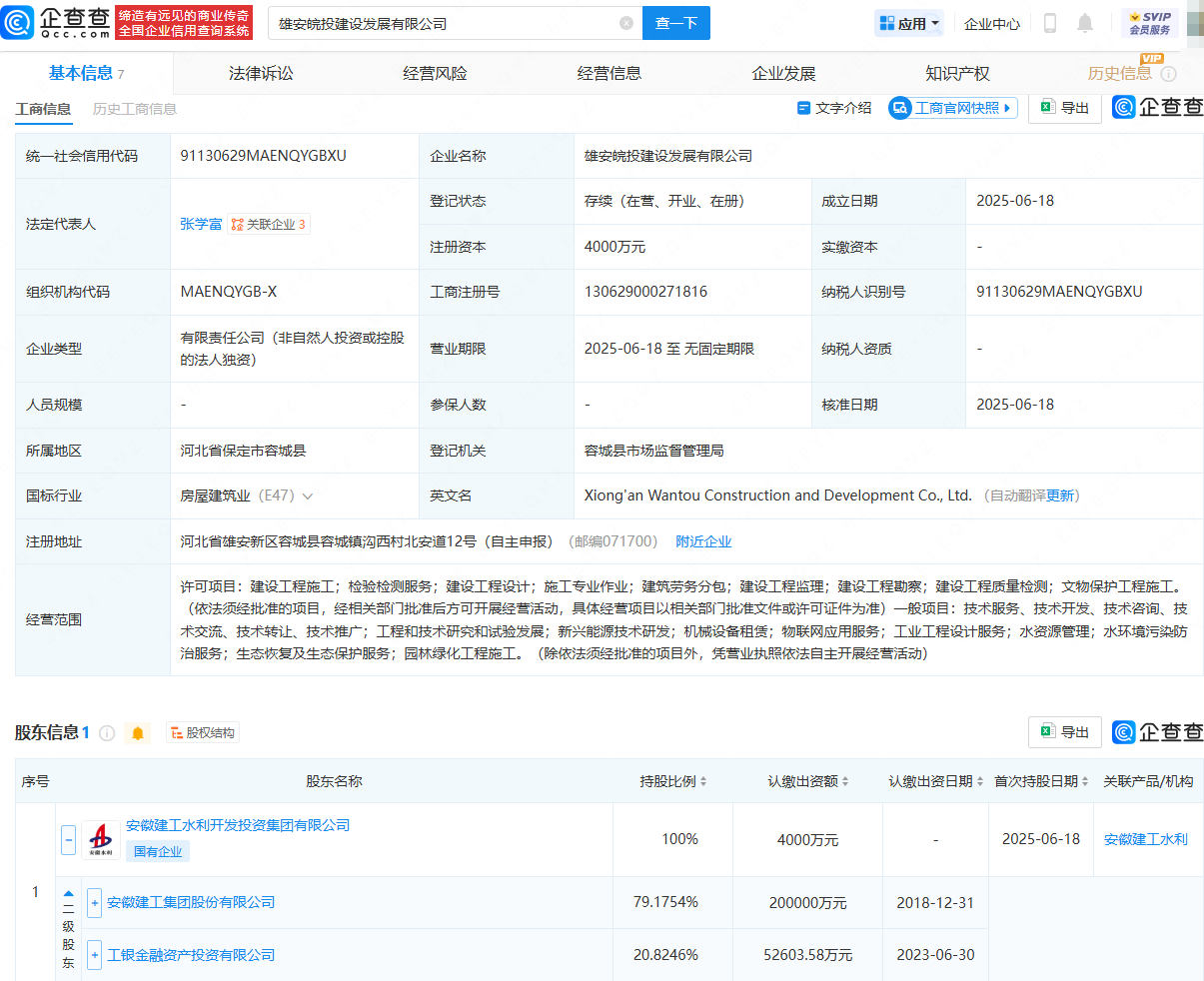1204x981 pixels.
Task: Click 更新 next to English name
Action: click(x=1060, y=495)
